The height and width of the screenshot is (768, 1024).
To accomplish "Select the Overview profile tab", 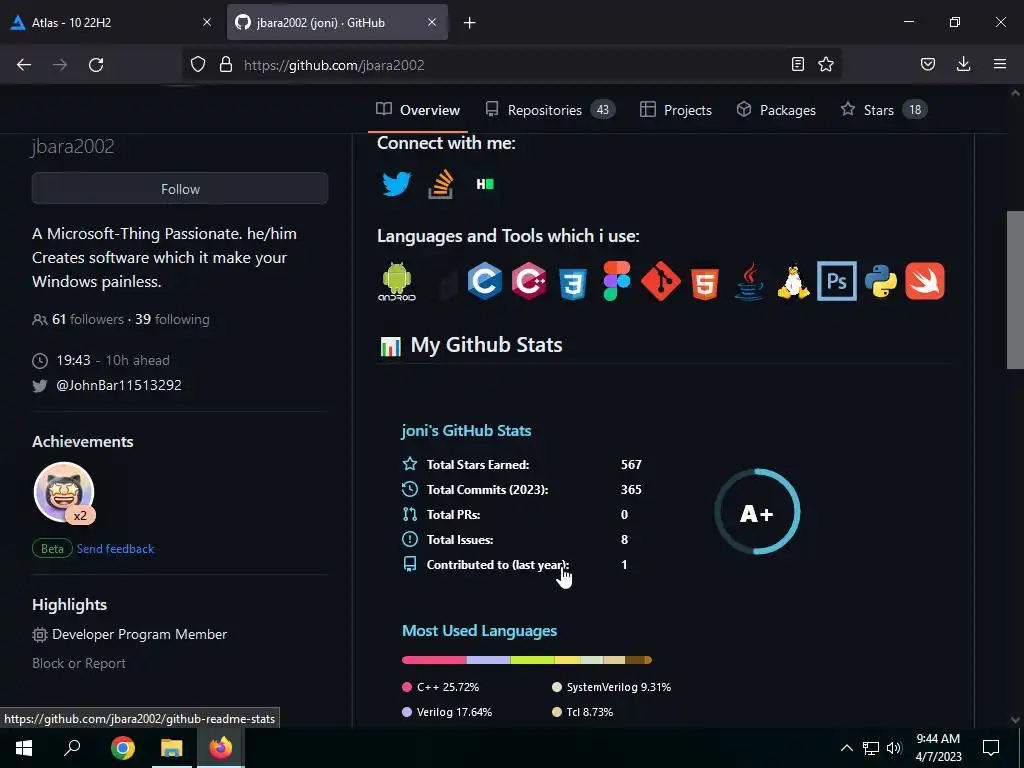I will point(418,110).
